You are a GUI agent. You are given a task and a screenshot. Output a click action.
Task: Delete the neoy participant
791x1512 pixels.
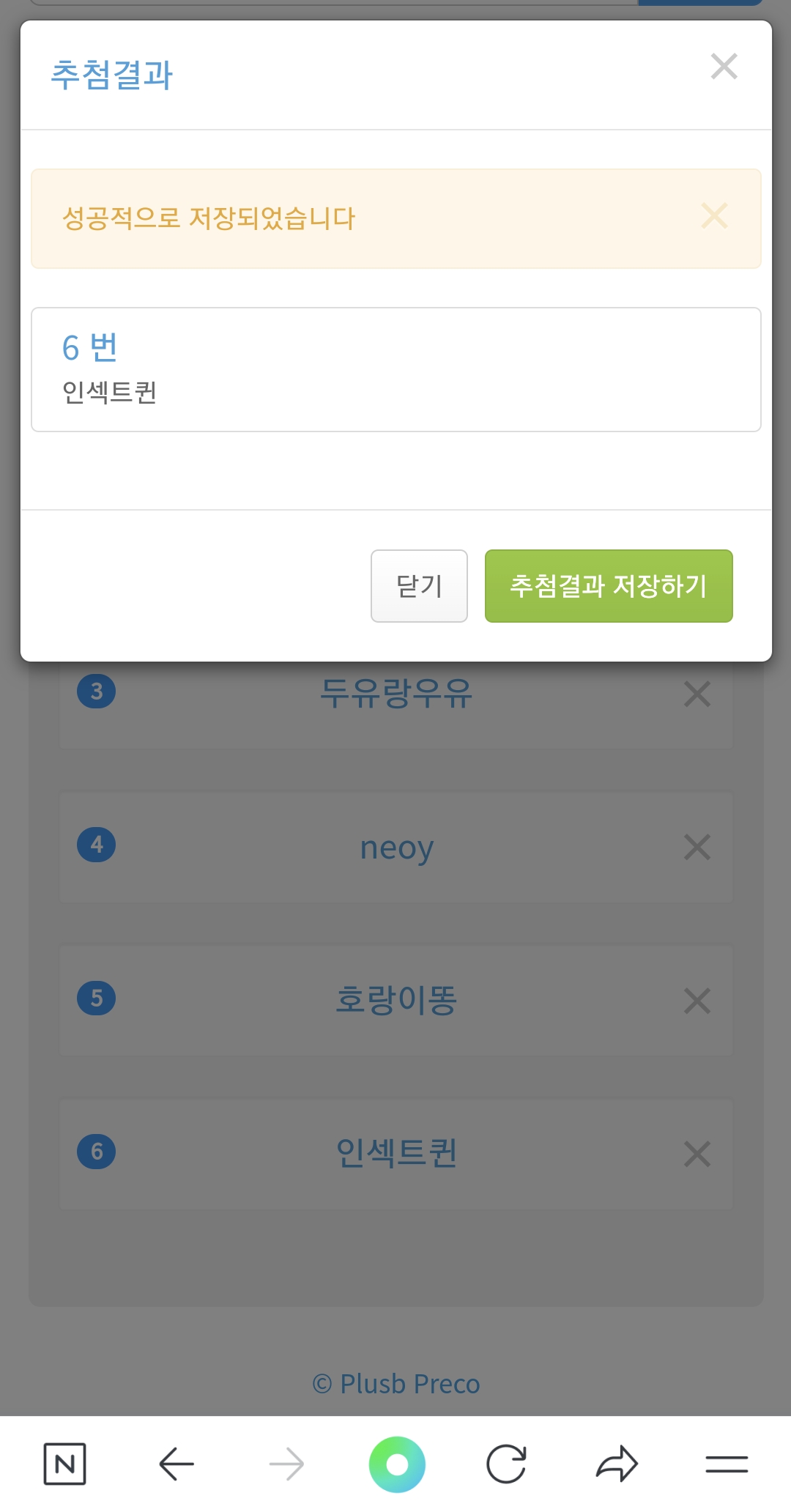(697, 848)
